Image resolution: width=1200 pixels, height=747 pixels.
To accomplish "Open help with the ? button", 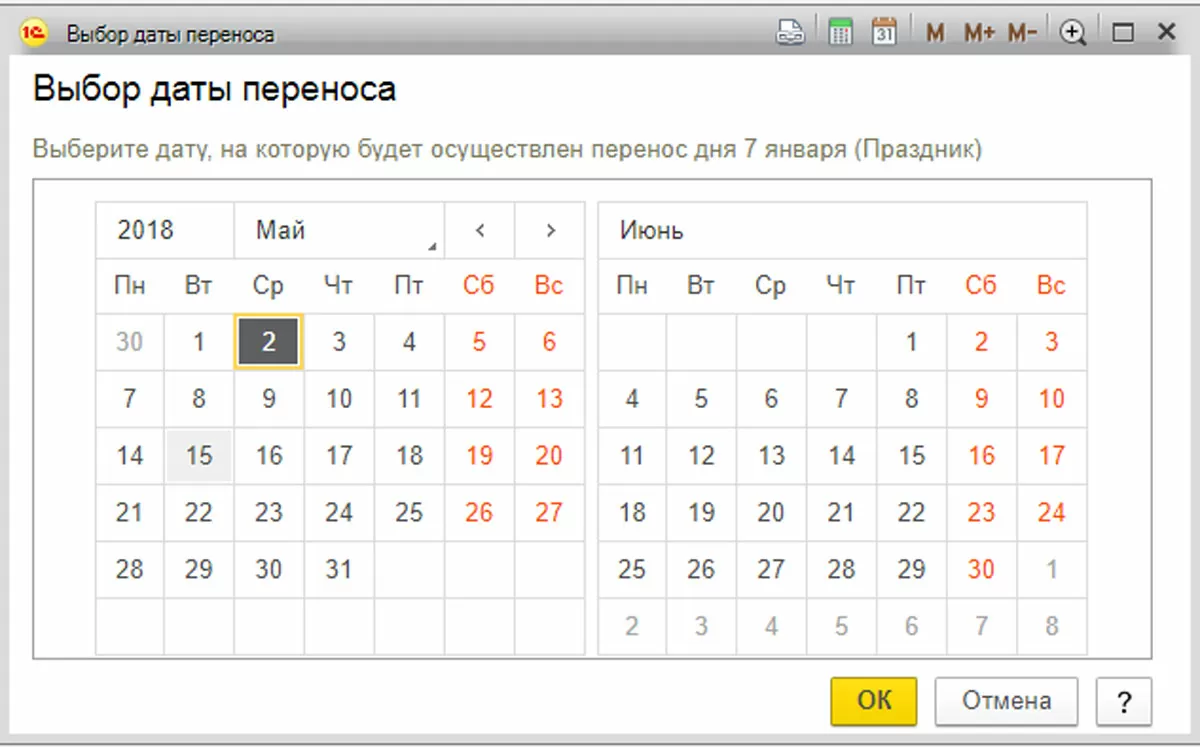I will coord(1124,700).
